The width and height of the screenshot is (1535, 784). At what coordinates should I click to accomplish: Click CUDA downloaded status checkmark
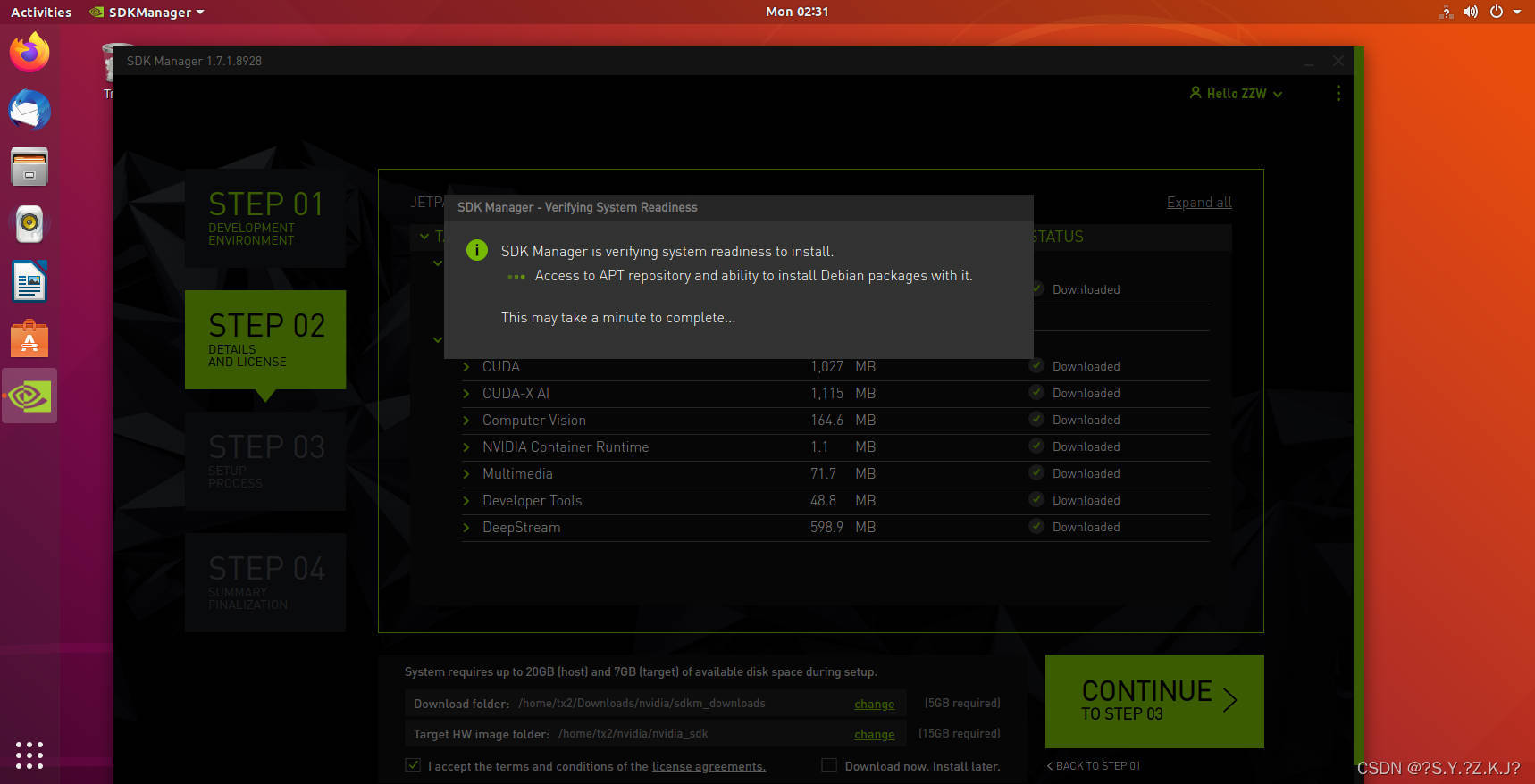(x=1036, y=366)
